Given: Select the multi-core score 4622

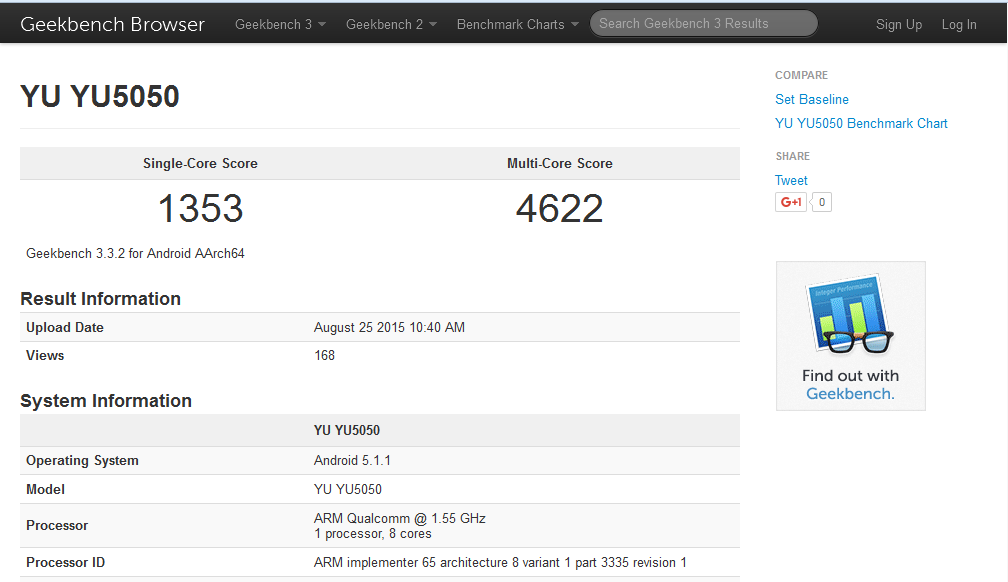Looking at the screenshot, I should (559, 209).
